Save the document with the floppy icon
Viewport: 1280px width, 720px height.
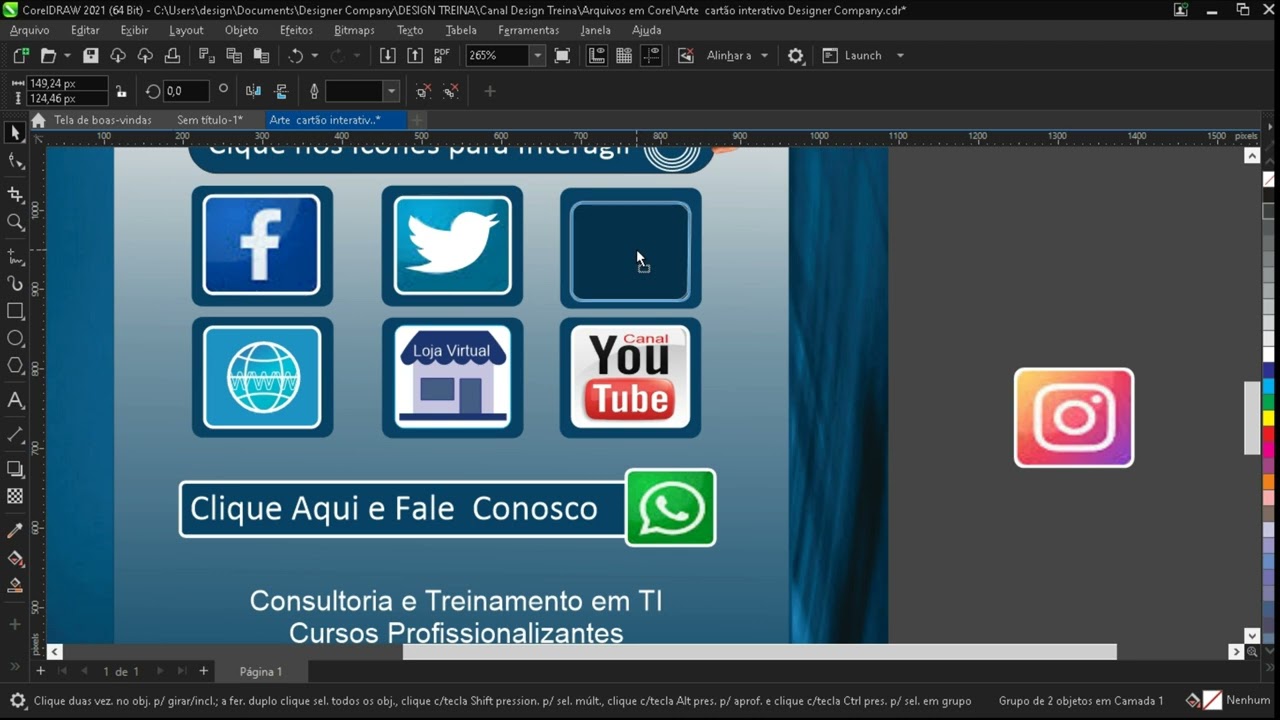[x=90, y=56]
